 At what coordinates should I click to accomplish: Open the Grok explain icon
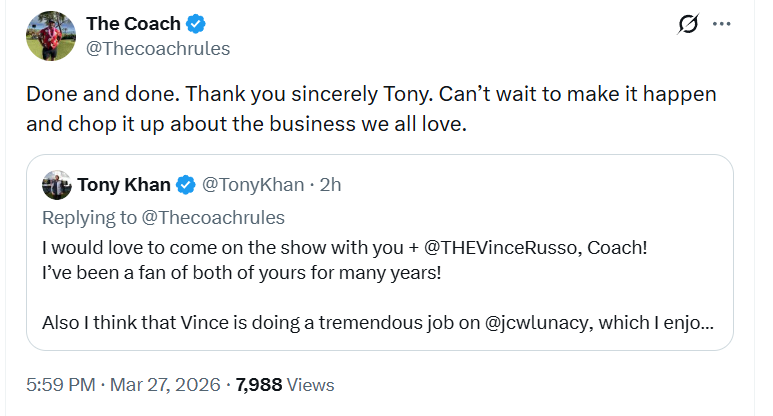(x=688, y=24)
